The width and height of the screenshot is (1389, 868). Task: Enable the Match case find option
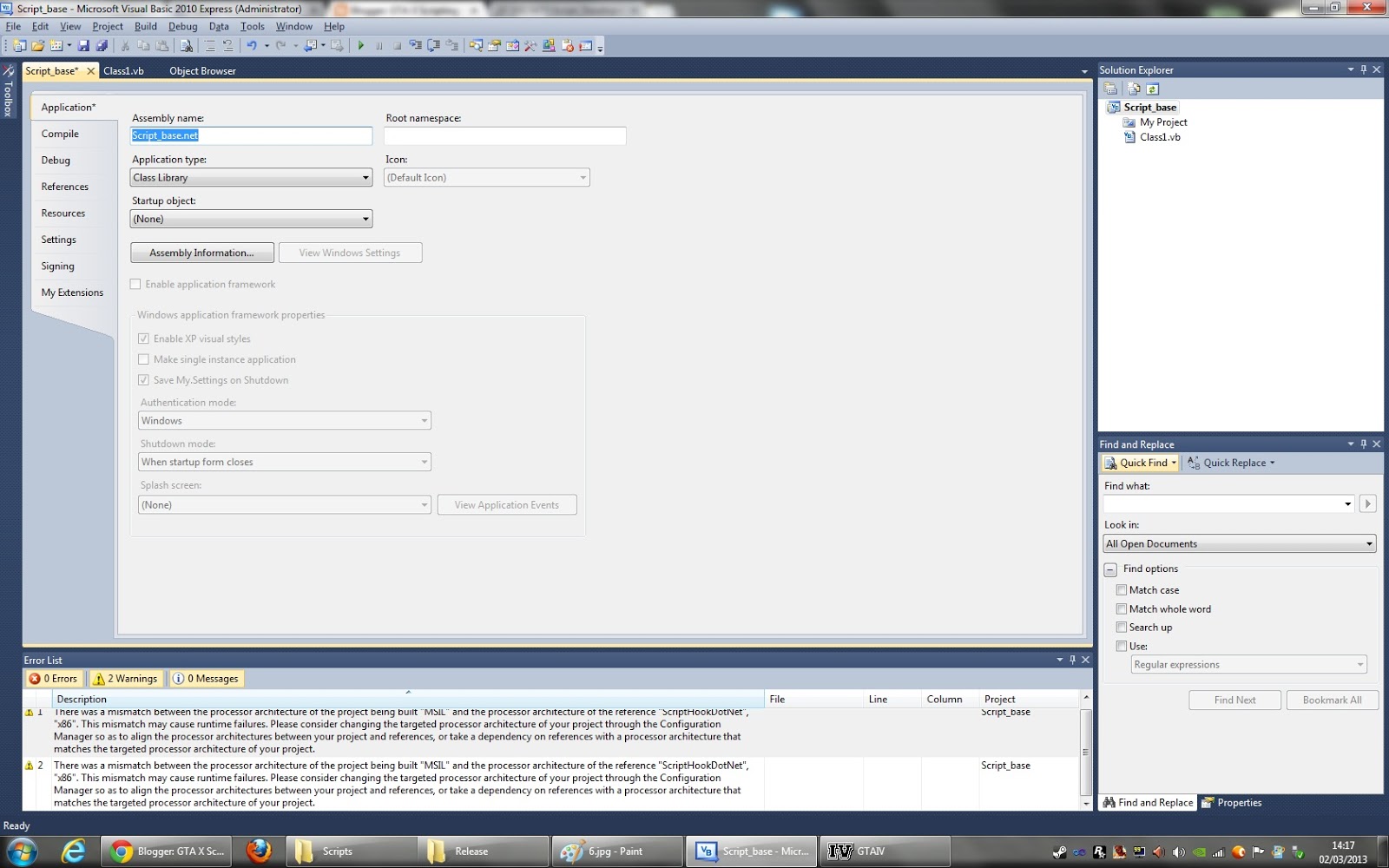(1122, 589)
